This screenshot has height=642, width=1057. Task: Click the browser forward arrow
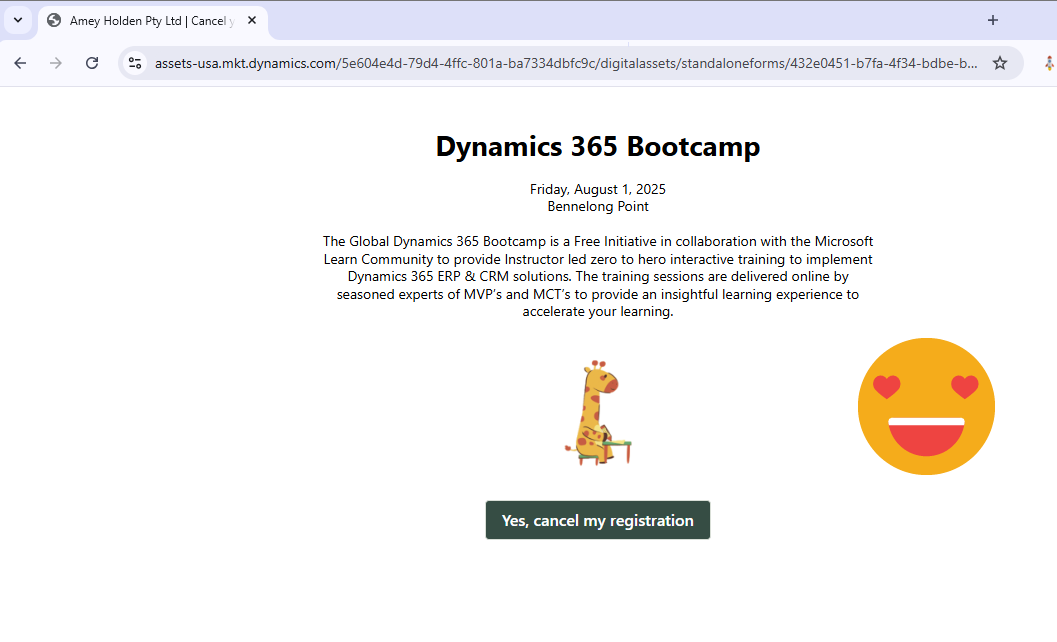56,63
